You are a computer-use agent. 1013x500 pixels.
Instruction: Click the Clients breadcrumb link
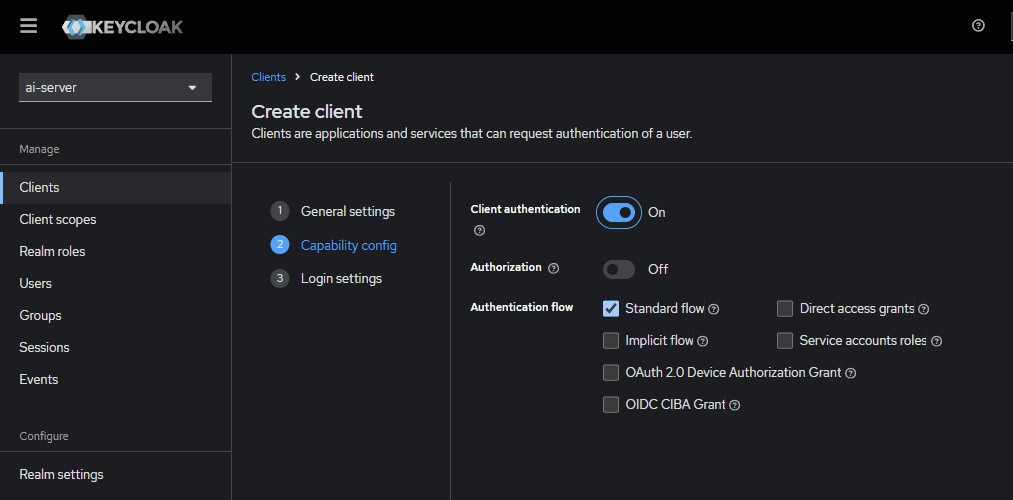click(268, 77)
